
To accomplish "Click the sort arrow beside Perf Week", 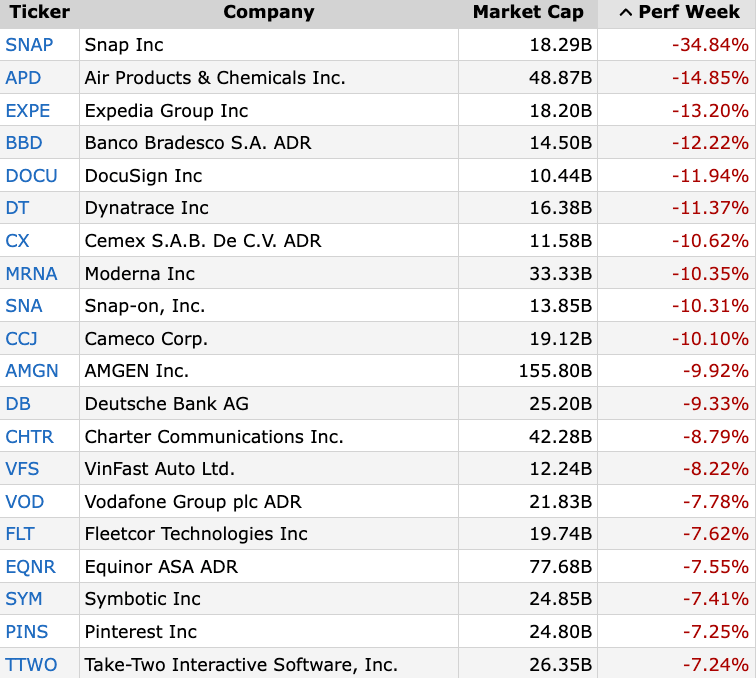I will [x=625, y=13].
